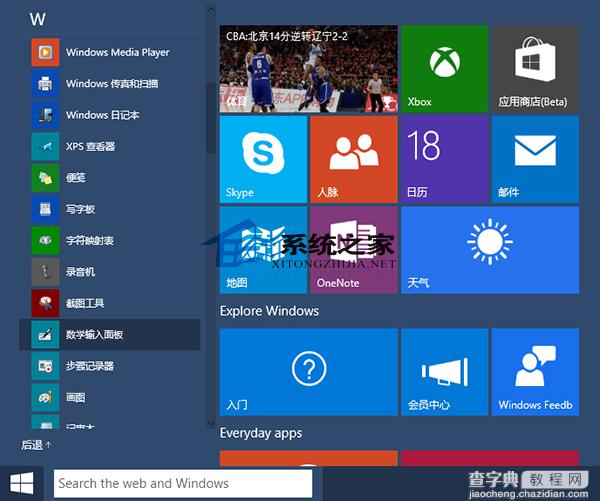The width and height of the screenshot is (600, 501).
Task: Open Windows Media Player icon
Action: click(45, 52)
